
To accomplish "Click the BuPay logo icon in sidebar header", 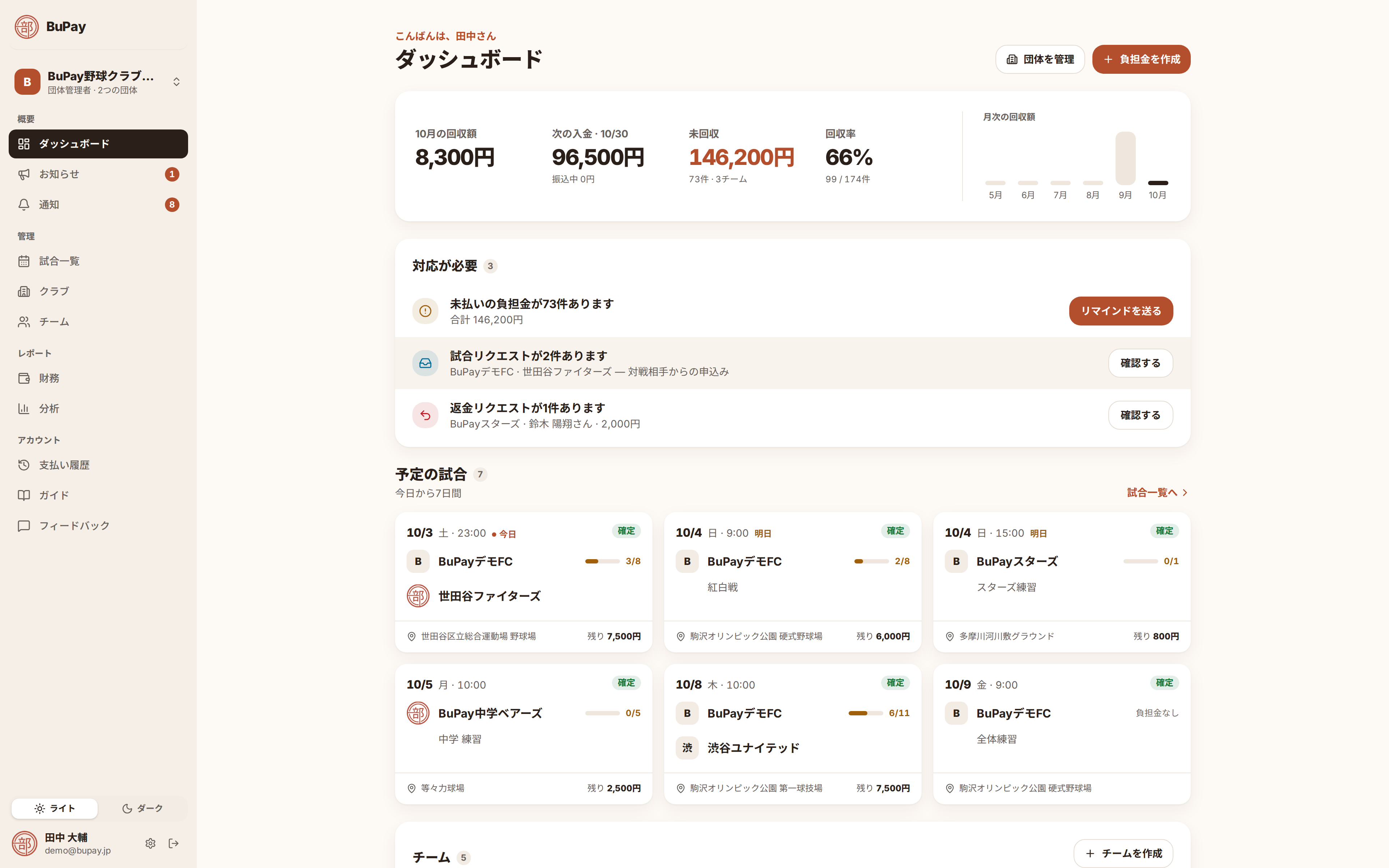I will (x=26, y=27).
